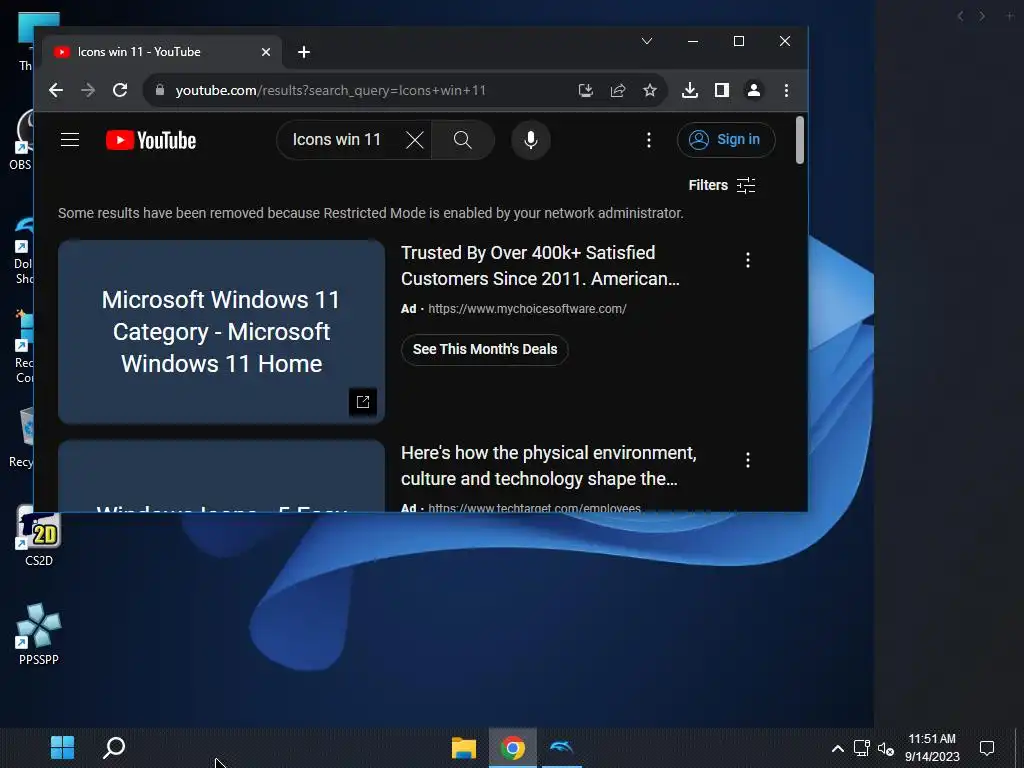Screen dimensions: 1024x768
Task: Open the clock showing 11:51 AM
Action: coord(932,748)
